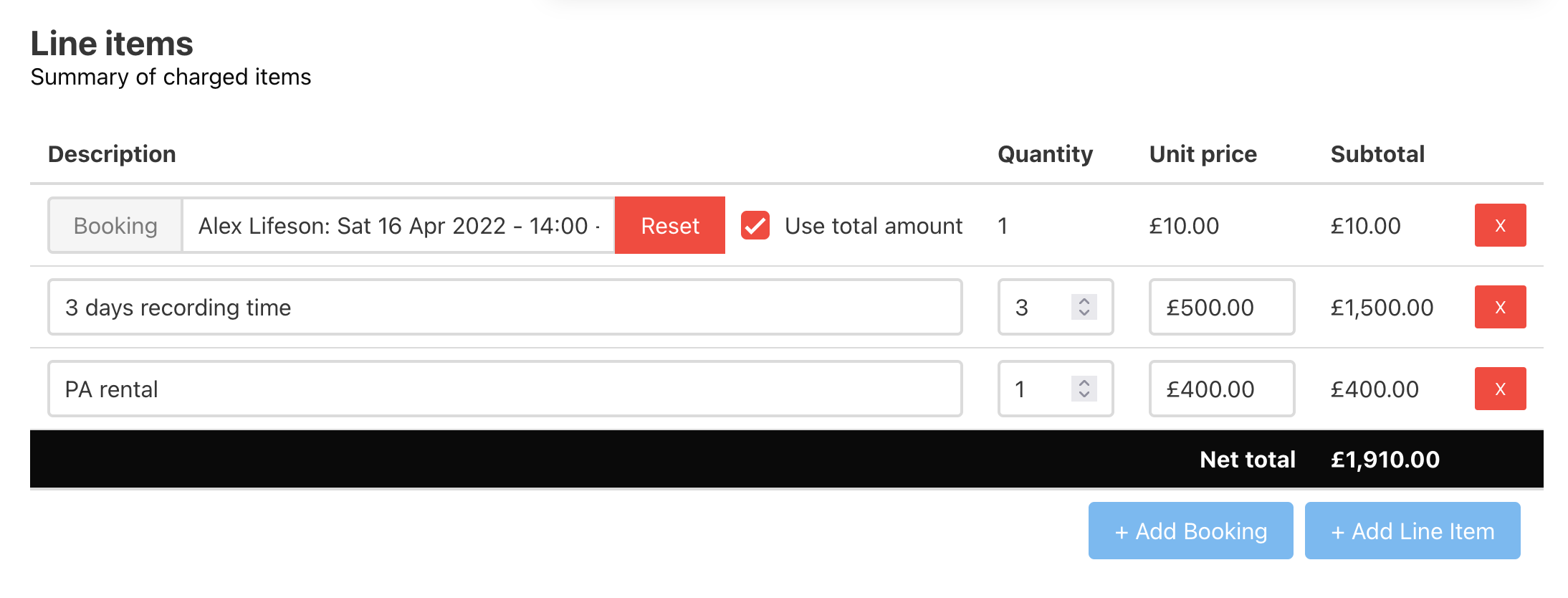The width and height of the screenshot is (1568, 598).
Task: Add a new line item
Action: pyautogui.click(x=1412, y=531)
